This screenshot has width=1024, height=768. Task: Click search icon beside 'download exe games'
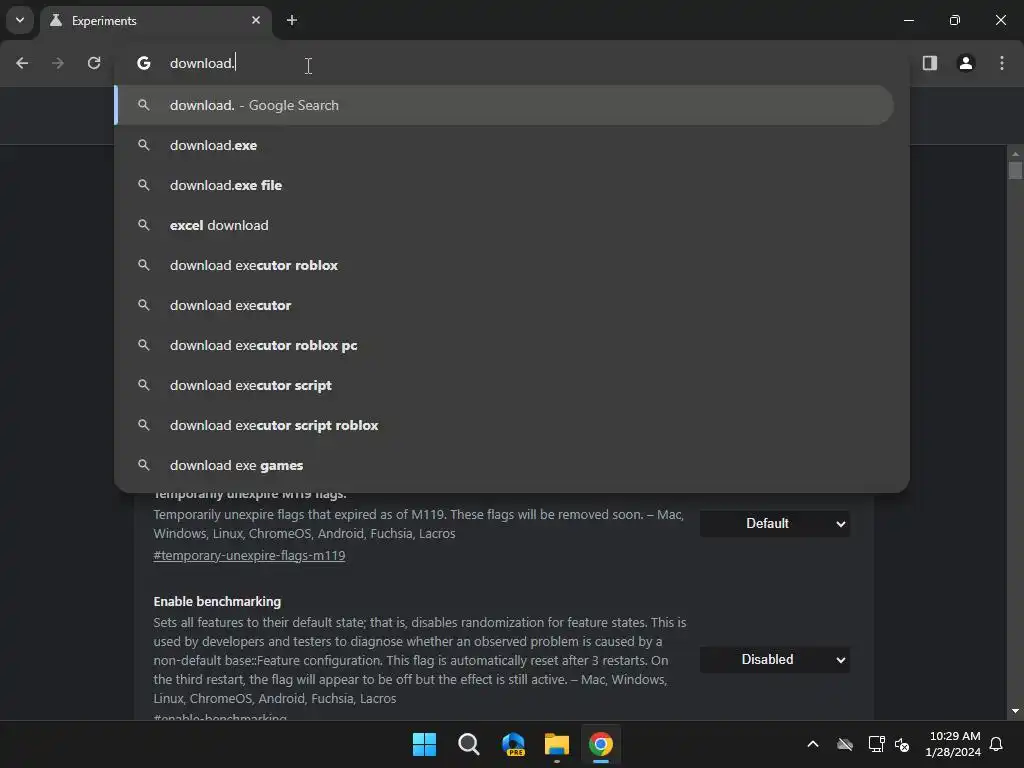click(144, 465)
